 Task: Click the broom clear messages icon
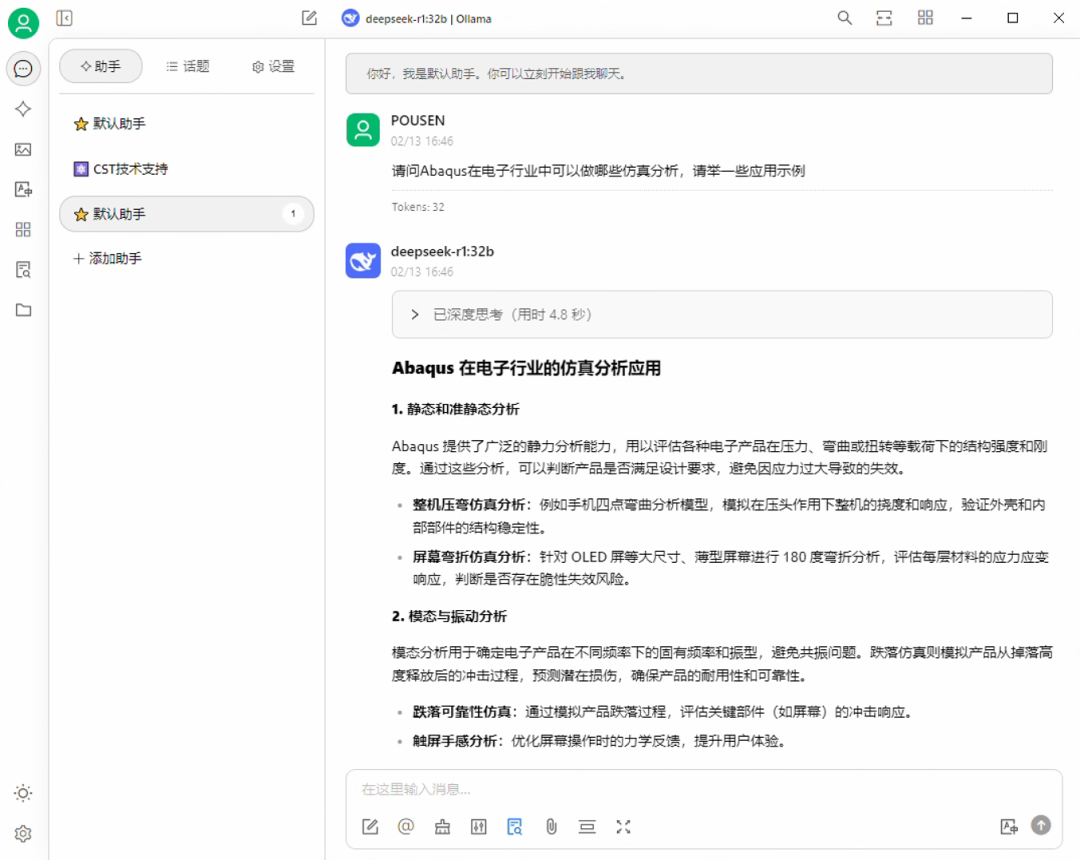coord(442,826)
